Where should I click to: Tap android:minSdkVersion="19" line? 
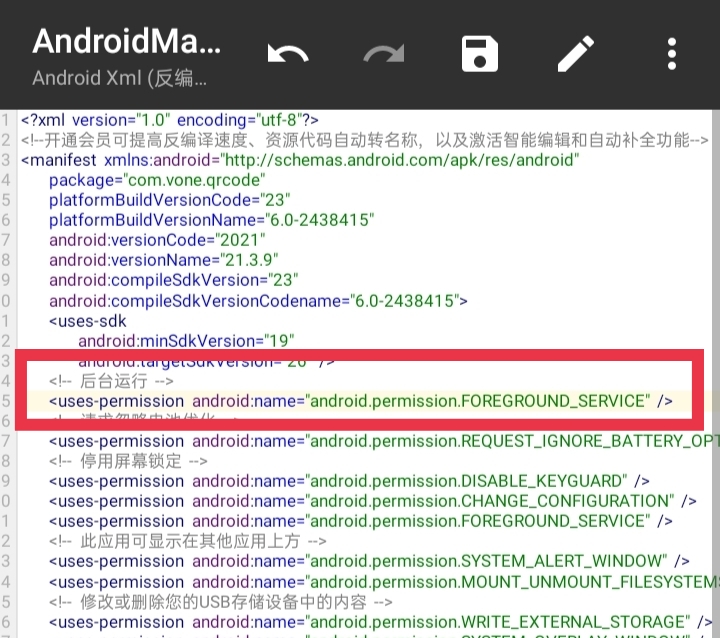(186, 341)
